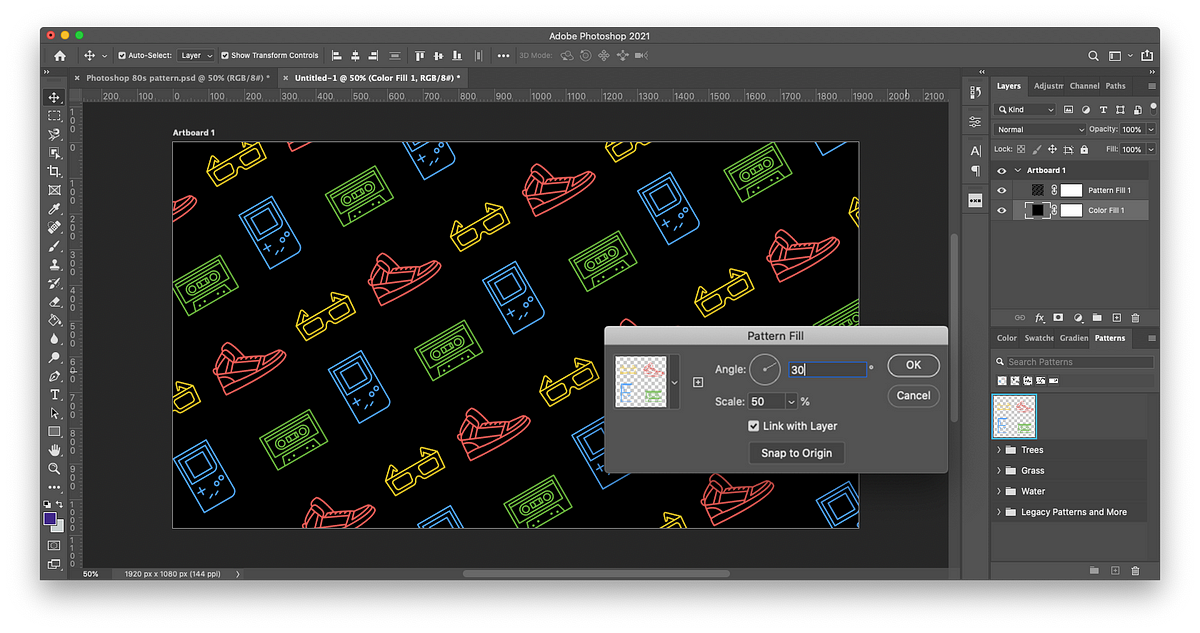Select the Brush tool
The width and height of the screenshot is (1200, 633).
point(55,246)
